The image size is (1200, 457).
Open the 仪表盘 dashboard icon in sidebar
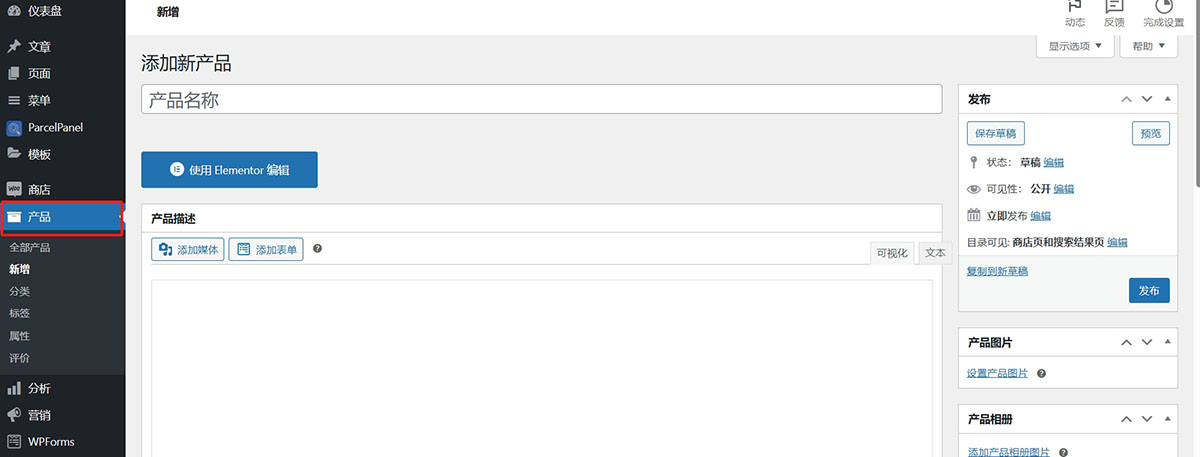pyautogui.click(x=14, y=10)
